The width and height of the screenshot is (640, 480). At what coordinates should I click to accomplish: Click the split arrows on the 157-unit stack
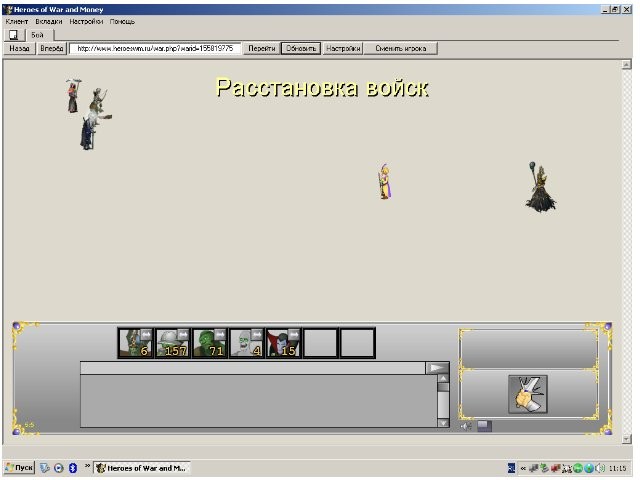(183, 335)
